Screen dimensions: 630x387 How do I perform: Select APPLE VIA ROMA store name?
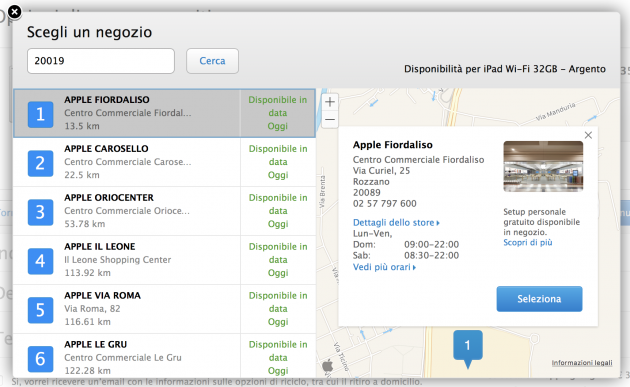[102, 295]
